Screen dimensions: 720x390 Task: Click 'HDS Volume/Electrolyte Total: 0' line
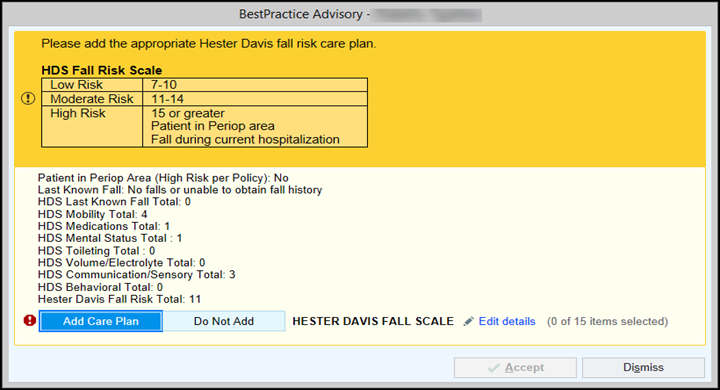121,262
